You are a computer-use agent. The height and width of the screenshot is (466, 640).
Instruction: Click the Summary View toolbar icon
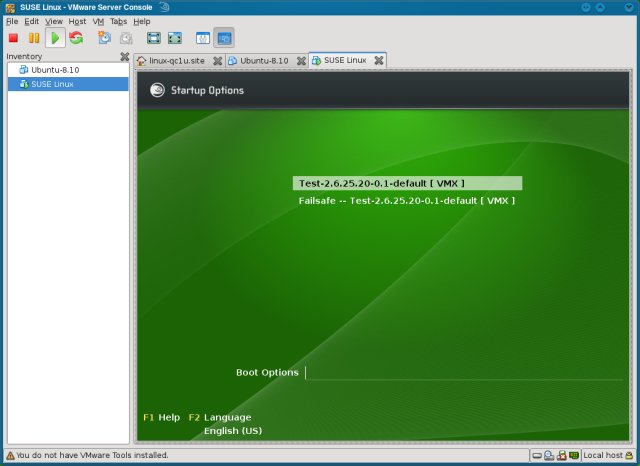[x=203, y=38]
